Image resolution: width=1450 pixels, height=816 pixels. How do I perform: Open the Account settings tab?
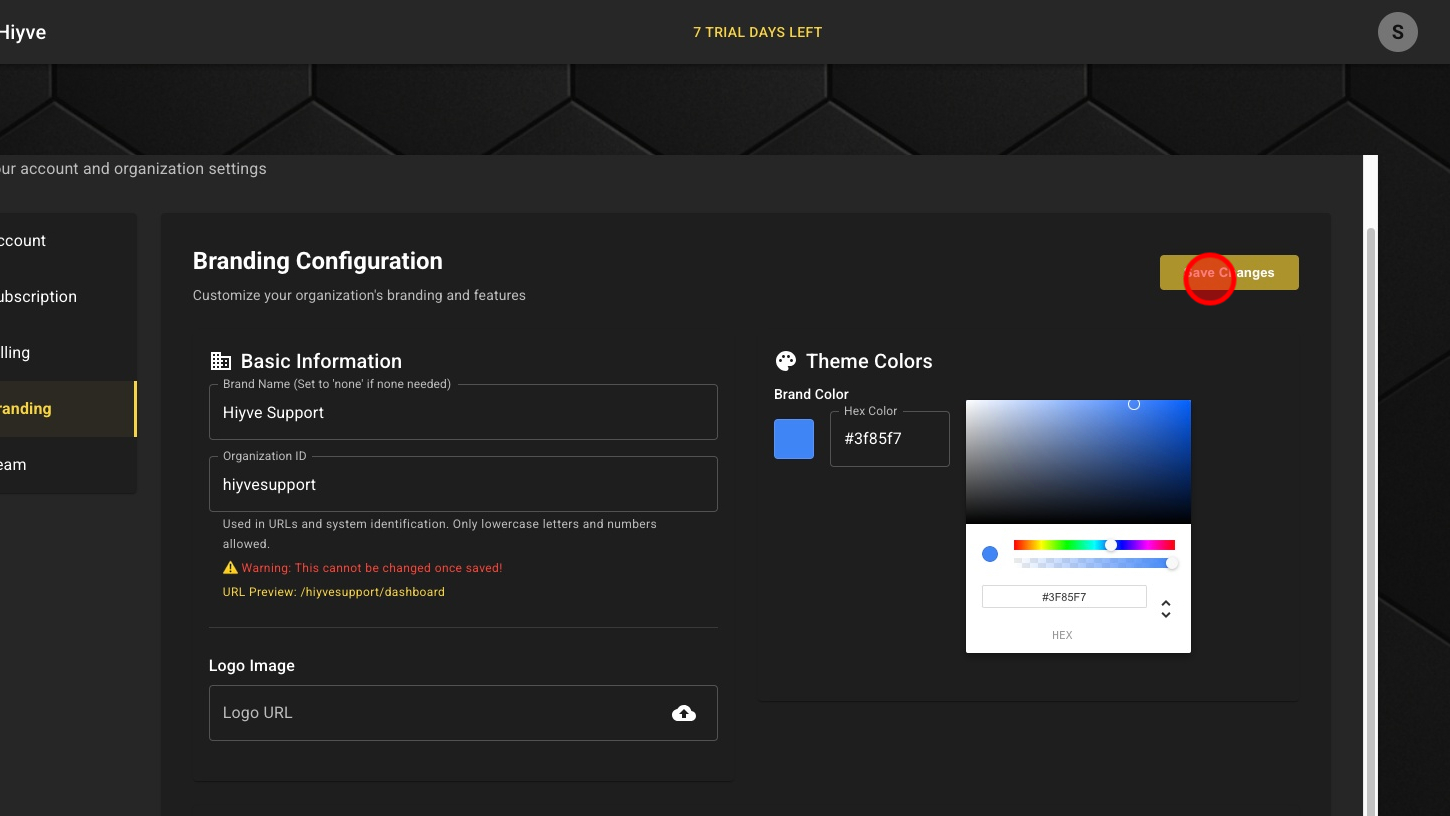point(24,241)
